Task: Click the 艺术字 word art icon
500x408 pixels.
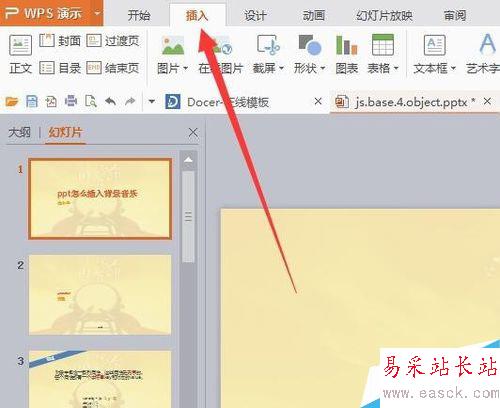Action: click(487, 44)
